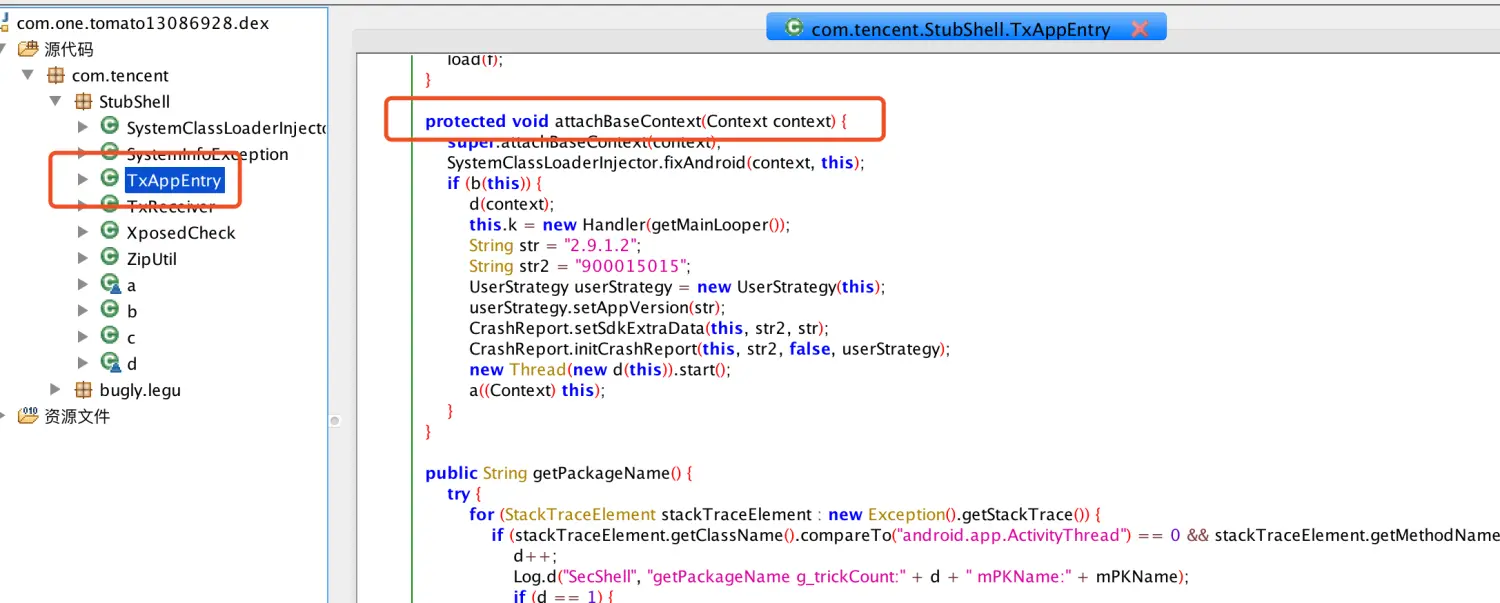Image resolution: width=1500 pixels, height=603 pixels.
Task: Open the ZipUtil class
Action: click(152, 258)
